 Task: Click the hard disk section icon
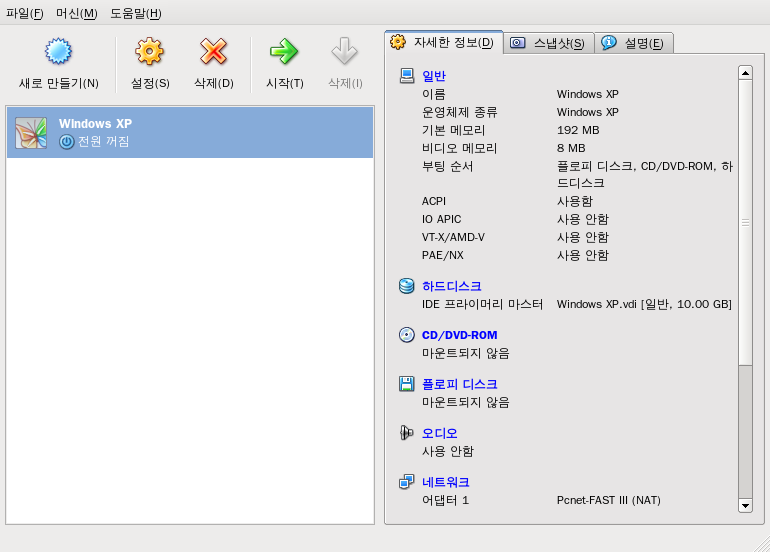click(407, 286)
